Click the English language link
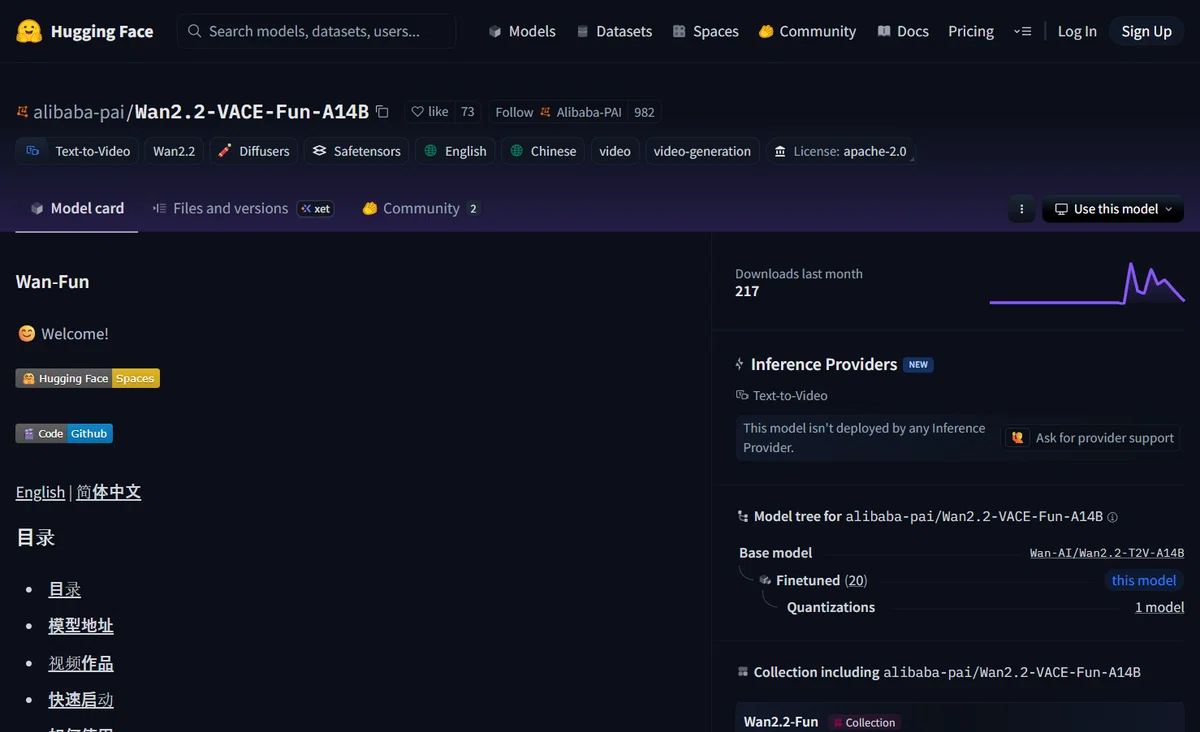 (x=40, y=492)
